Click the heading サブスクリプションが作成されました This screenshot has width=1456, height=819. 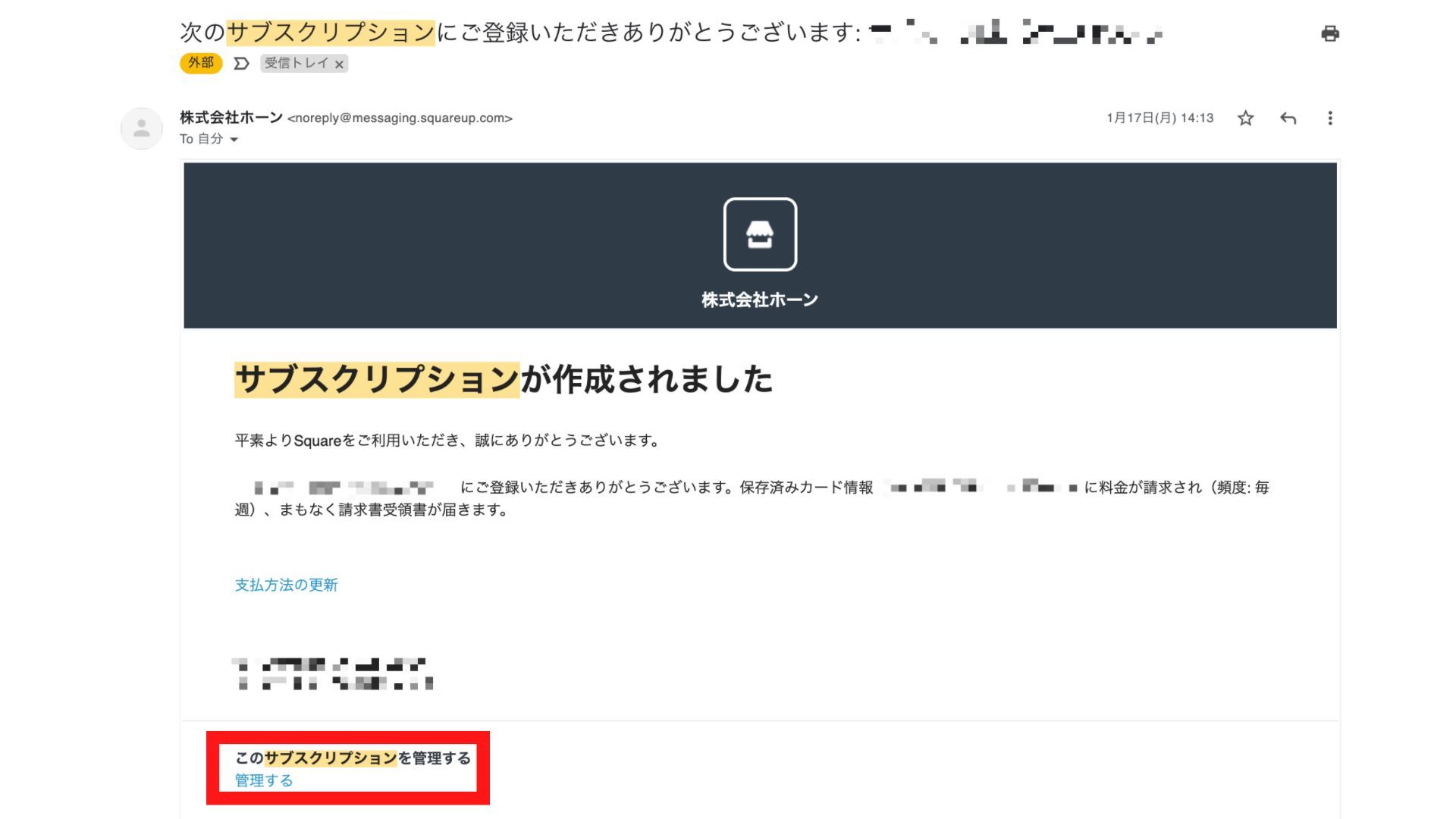click(504, 379)
